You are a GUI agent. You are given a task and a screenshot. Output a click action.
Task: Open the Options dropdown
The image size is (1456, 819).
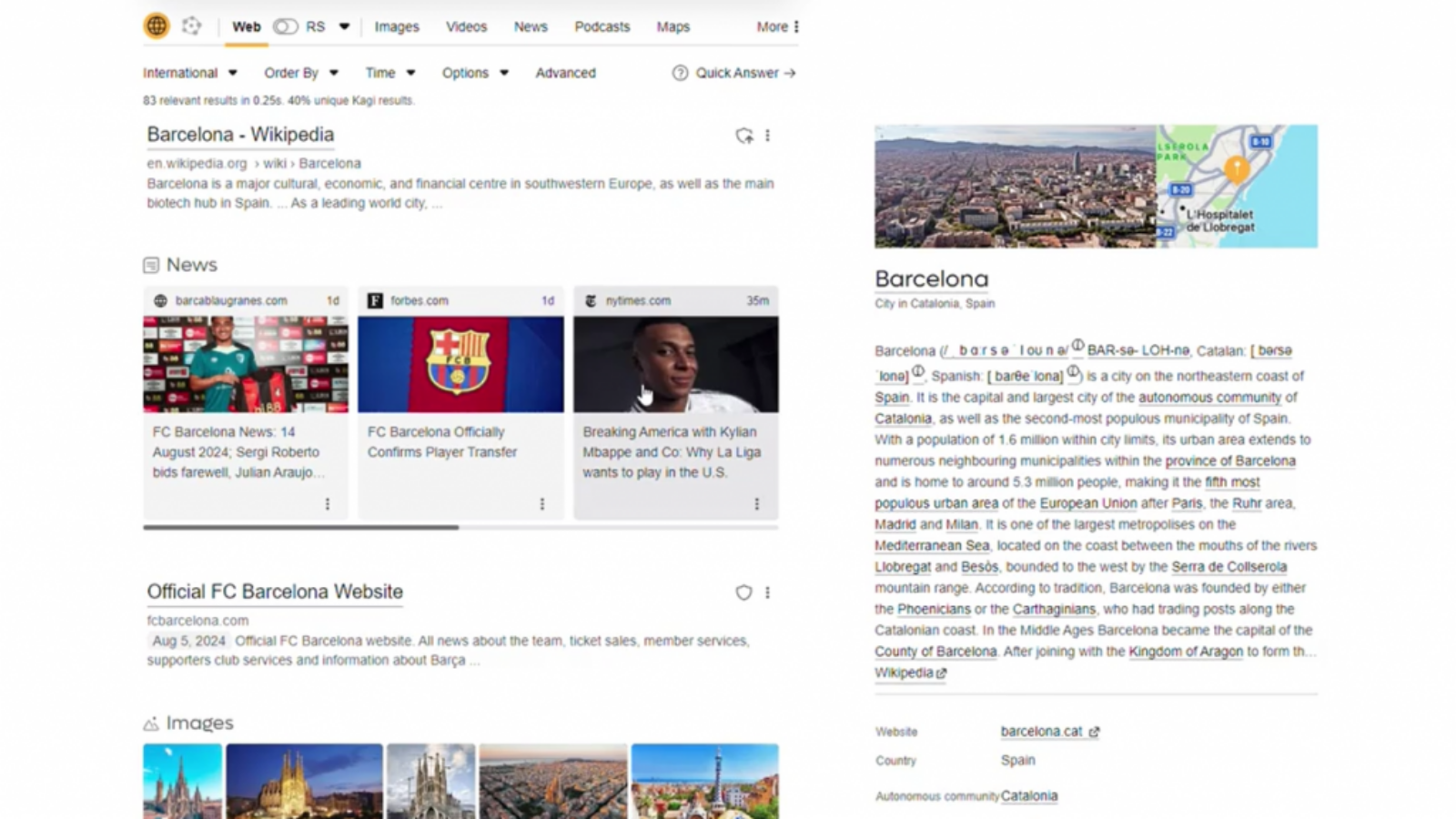point(475,73)
